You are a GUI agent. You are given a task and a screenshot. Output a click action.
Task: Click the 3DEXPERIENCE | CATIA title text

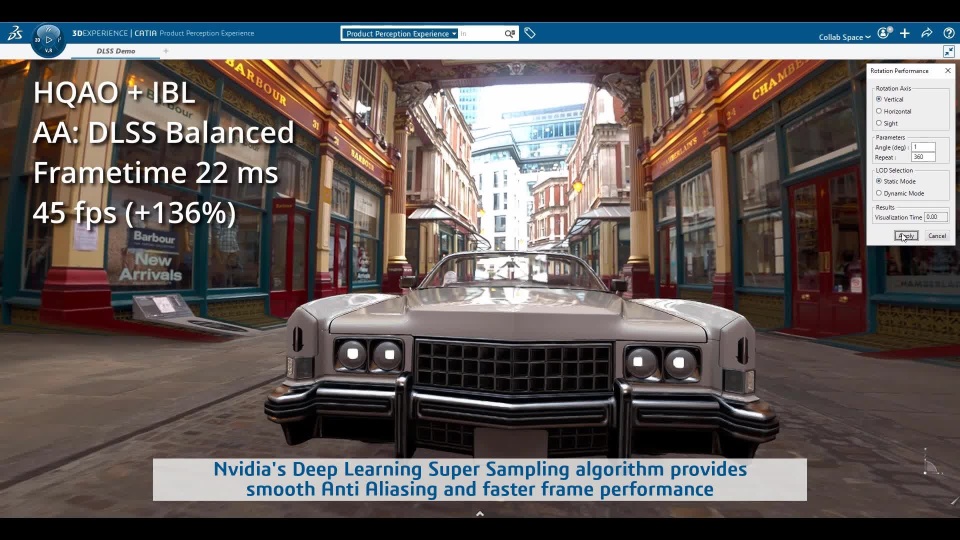[114, 33]
